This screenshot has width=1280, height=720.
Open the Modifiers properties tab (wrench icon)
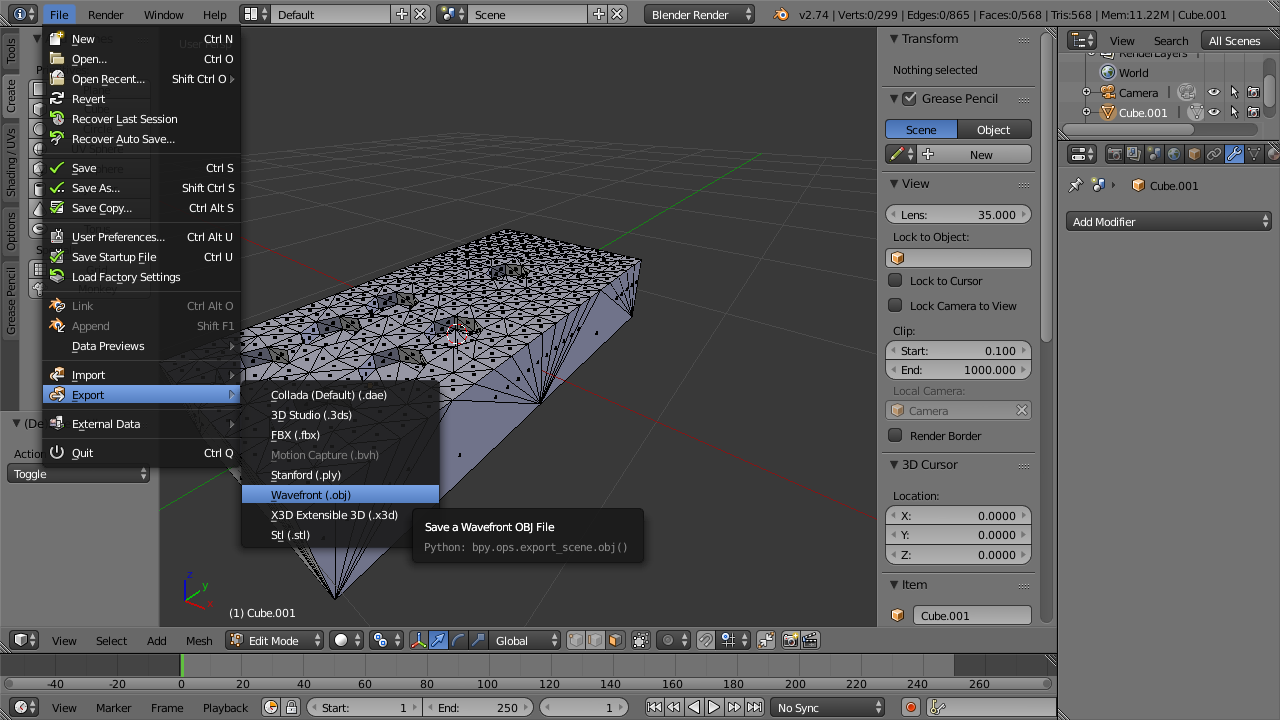tap(1234, 154)
